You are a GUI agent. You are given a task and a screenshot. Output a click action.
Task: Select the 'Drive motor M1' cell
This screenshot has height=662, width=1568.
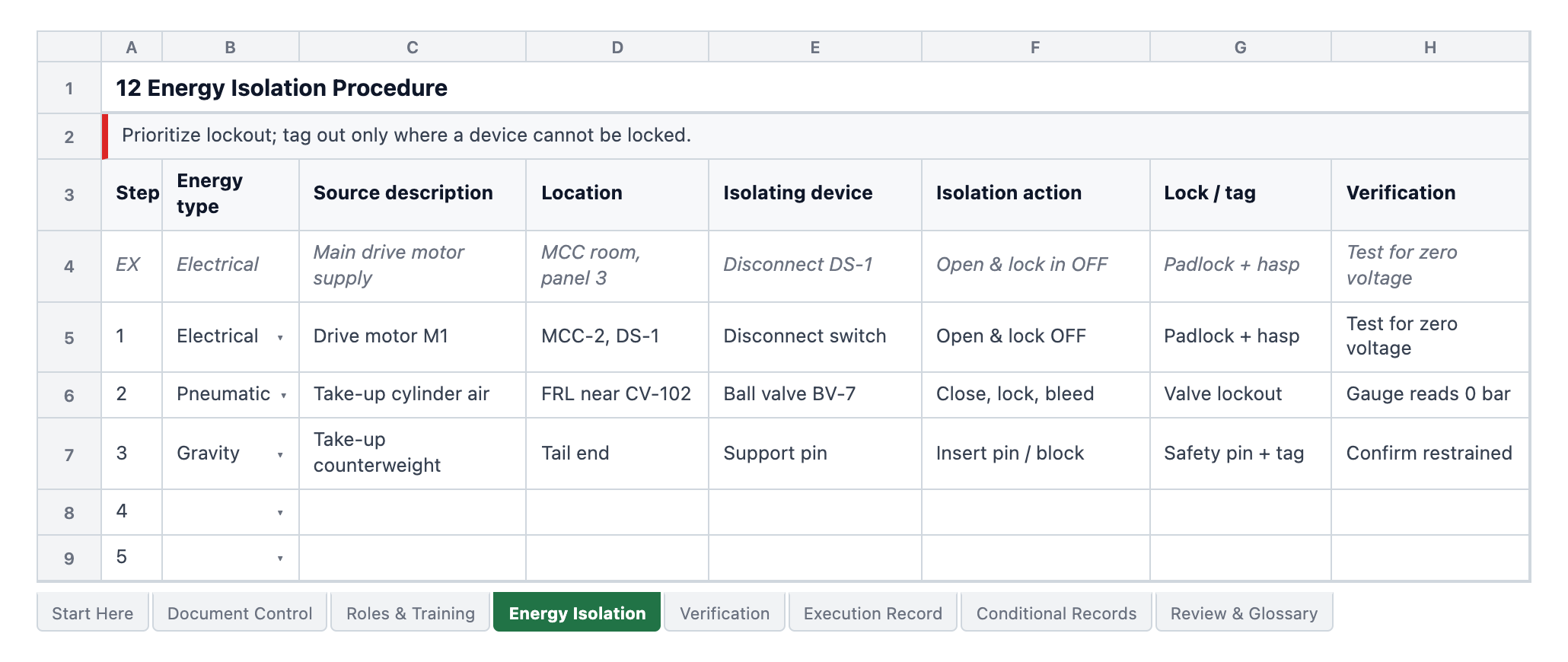413,337
